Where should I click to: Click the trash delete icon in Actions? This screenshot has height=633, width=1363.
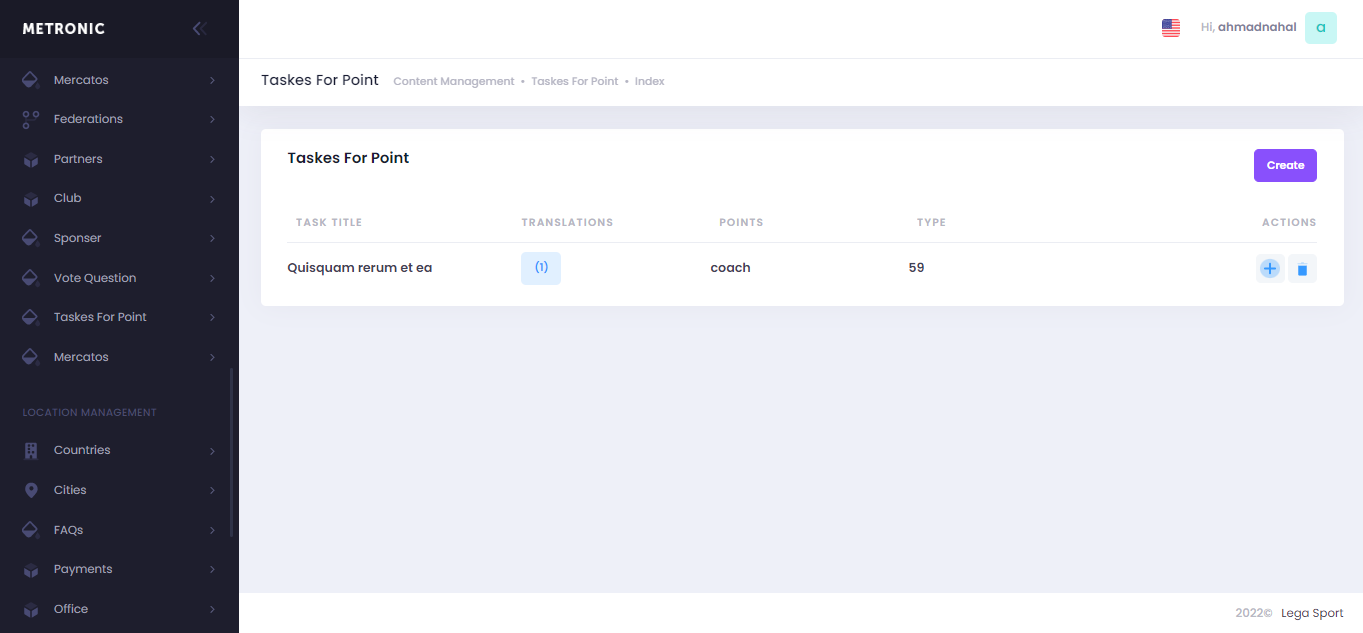point(1302,269)
